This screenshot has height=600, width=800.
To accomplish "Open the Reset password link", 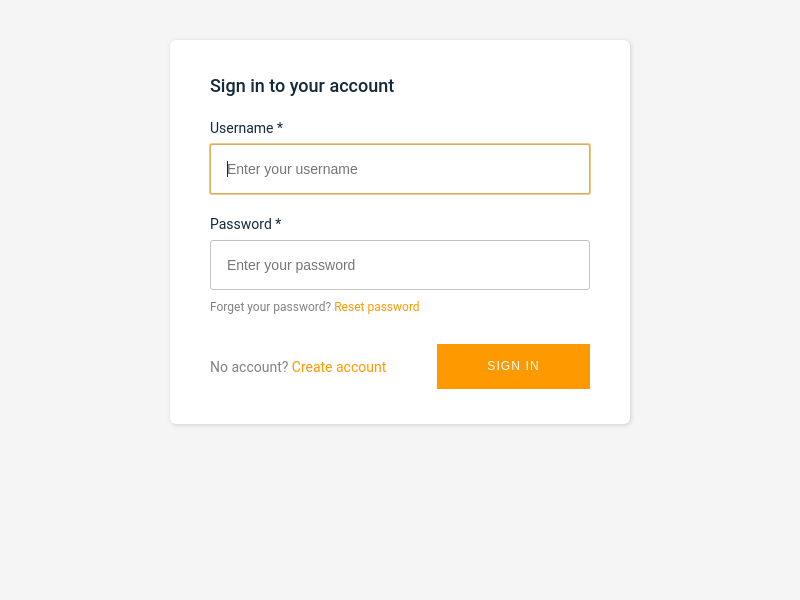I will [x=377, y=307].
